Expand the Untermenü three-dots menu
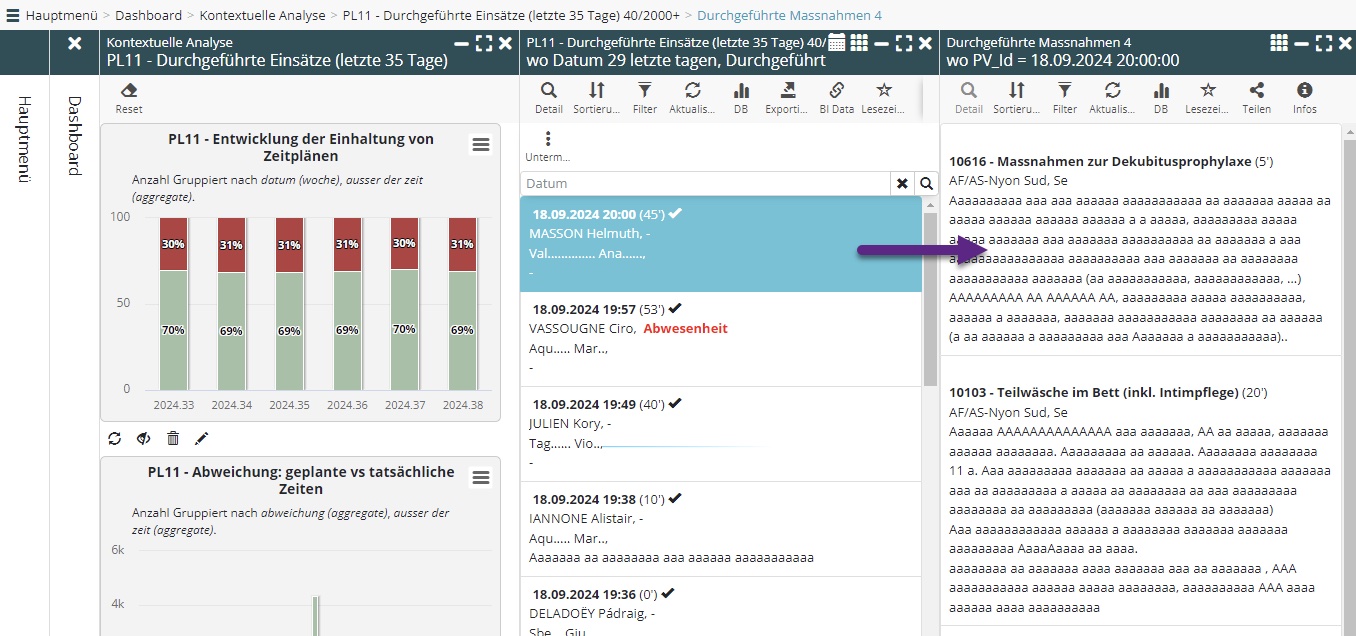 click(x=547, y=140)
